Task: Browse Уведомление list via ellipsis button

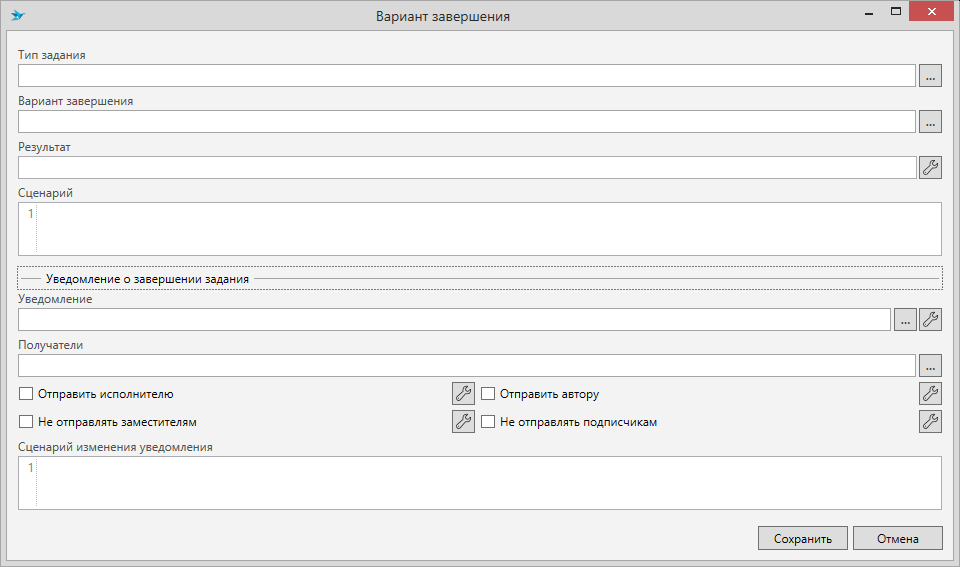Action: point(904,319)
